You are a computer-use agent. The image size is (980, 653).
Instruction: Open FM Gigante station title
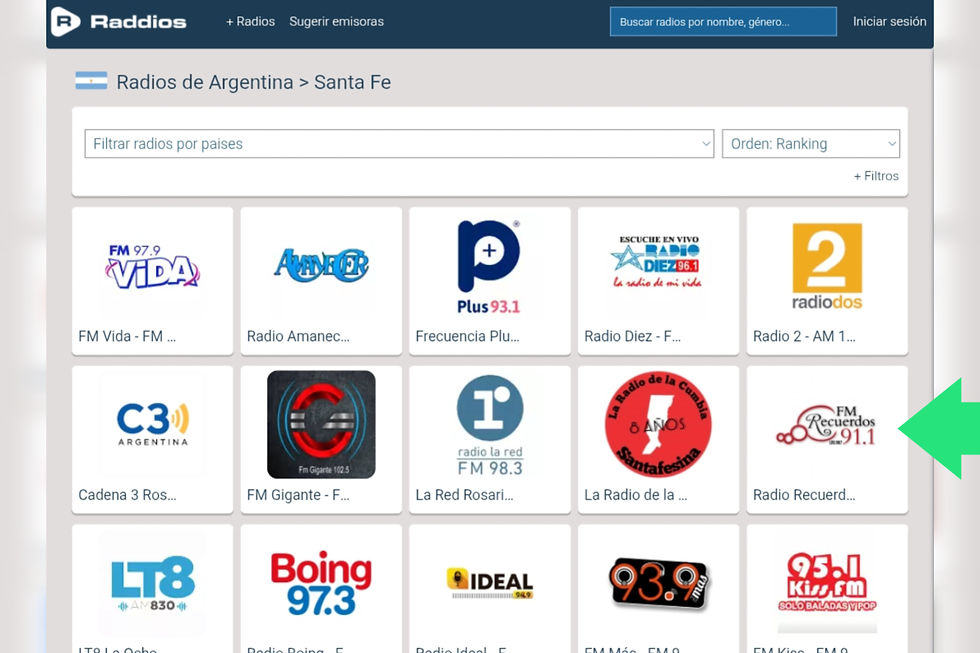[298, 495]
